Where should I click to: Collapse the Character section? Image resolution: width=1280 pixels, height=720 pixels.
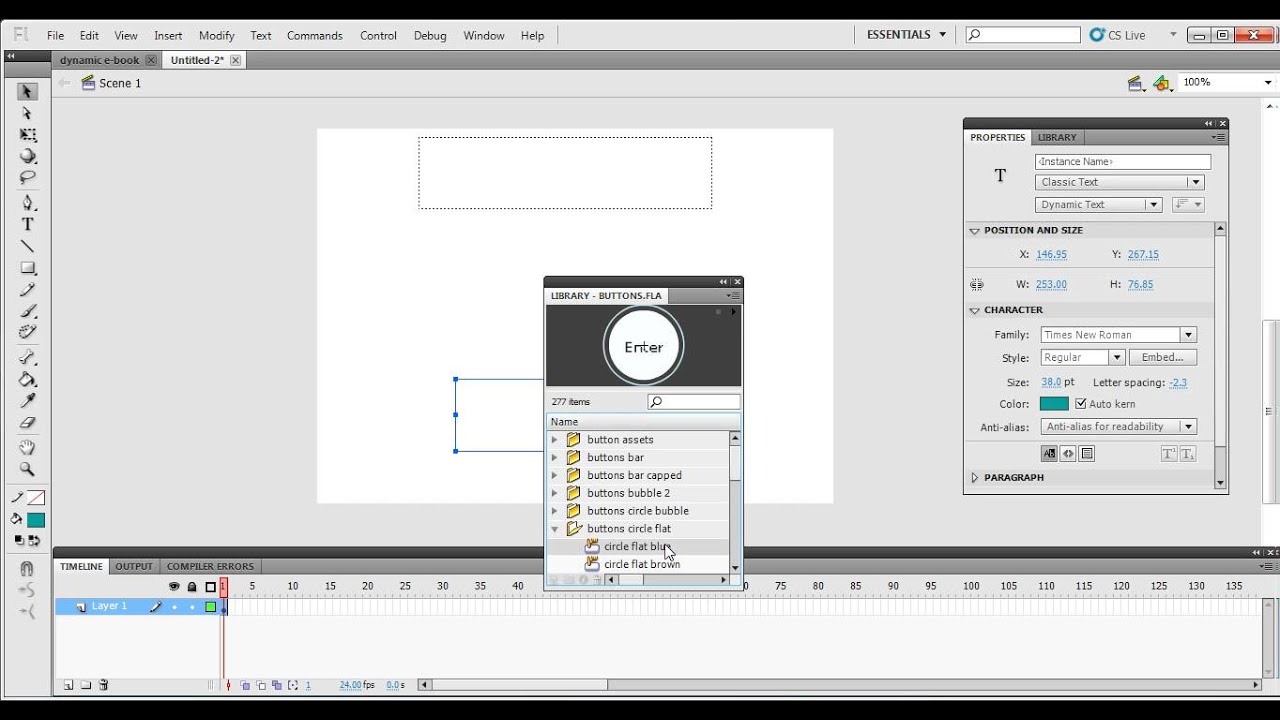pyautogui.click(x=975, y=310)
